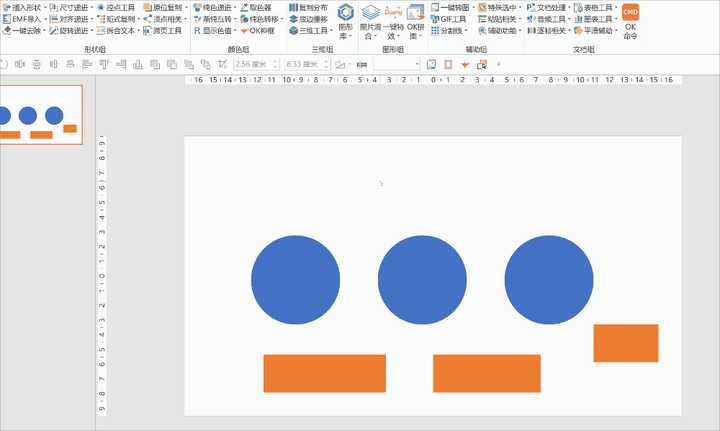Select the bottom-left orange rectangle
Viewport: 720px width, 431px height.
325,373
